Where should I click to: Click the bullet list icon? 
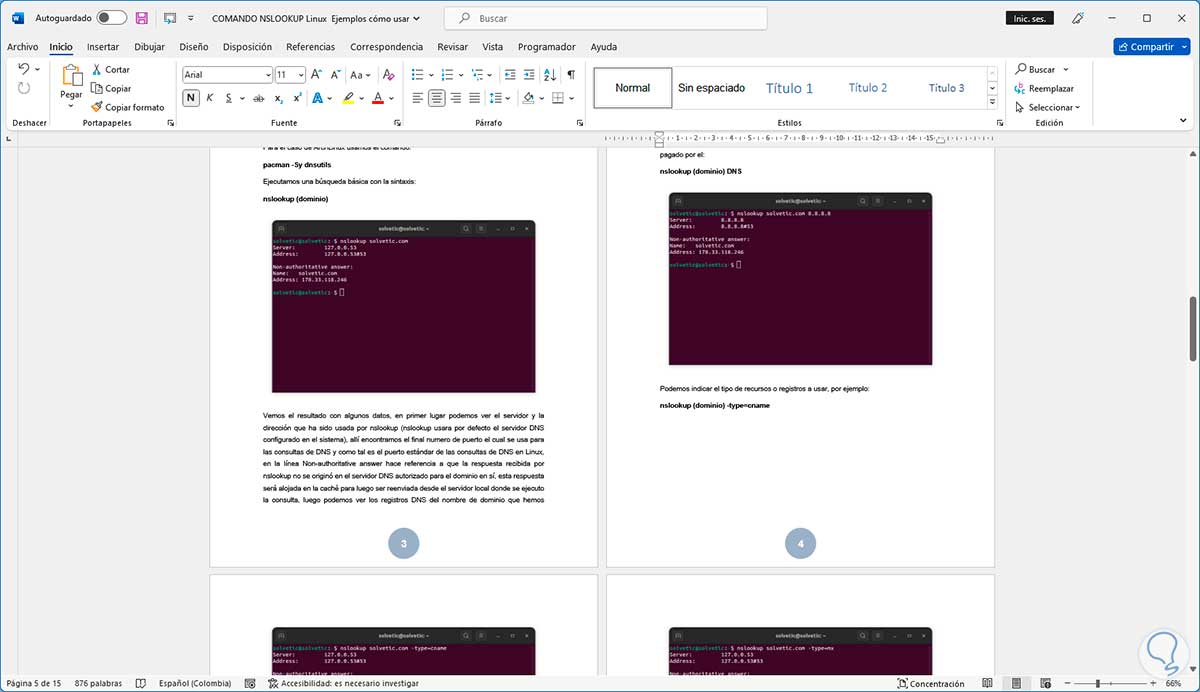pyautogui.click(x=418, y=74)
